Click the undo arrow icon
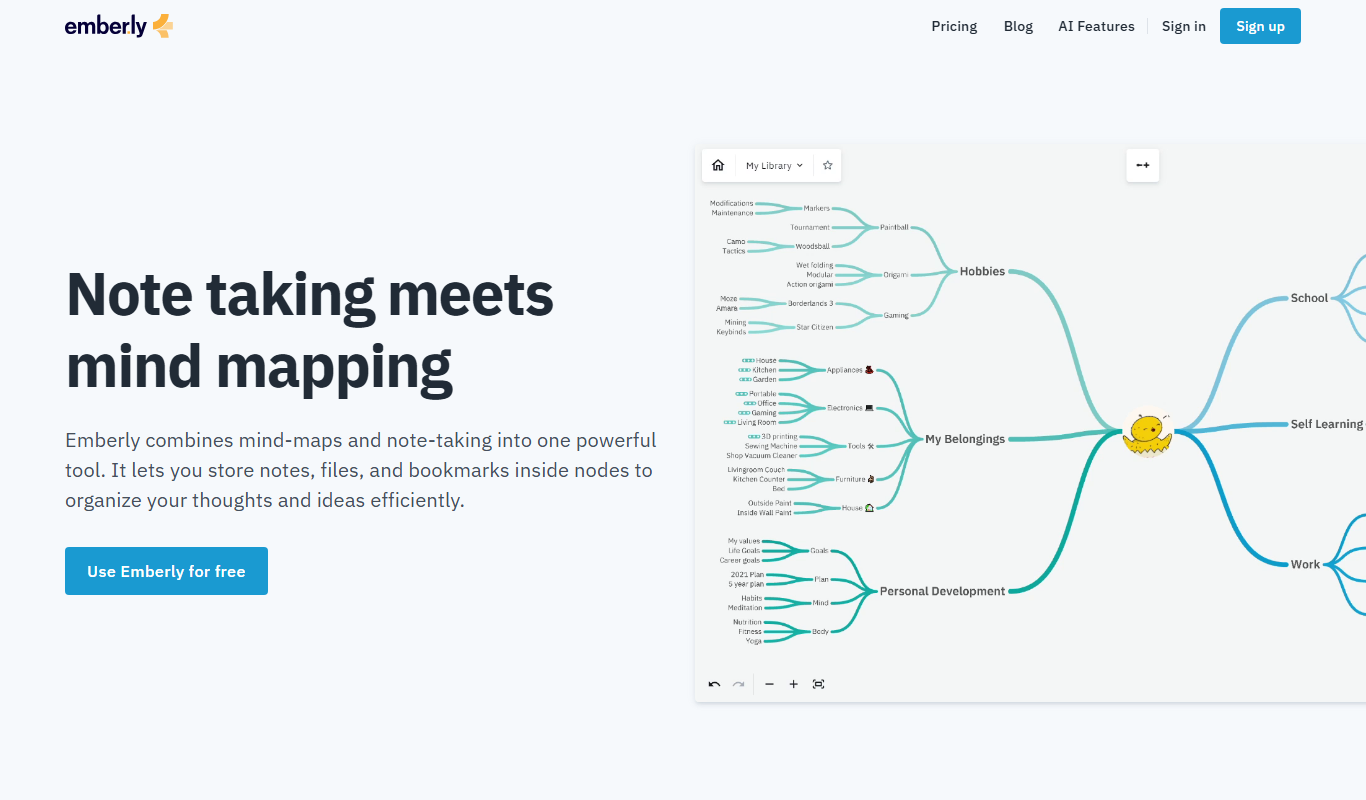This screenshot has width=1366, height=800. (714, 684)
